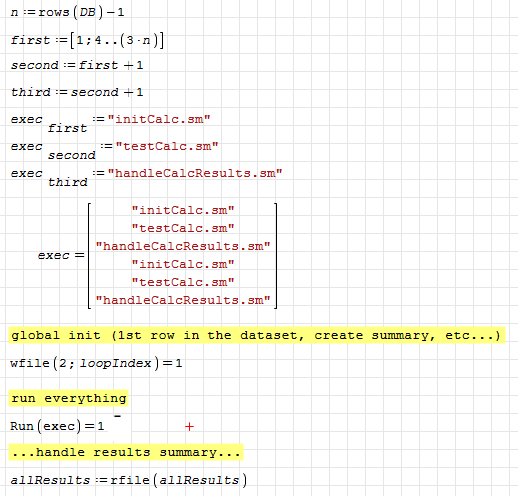The image size is (518, 496).
Task: Select the second := first + 1 line
Action: [77, 65]
